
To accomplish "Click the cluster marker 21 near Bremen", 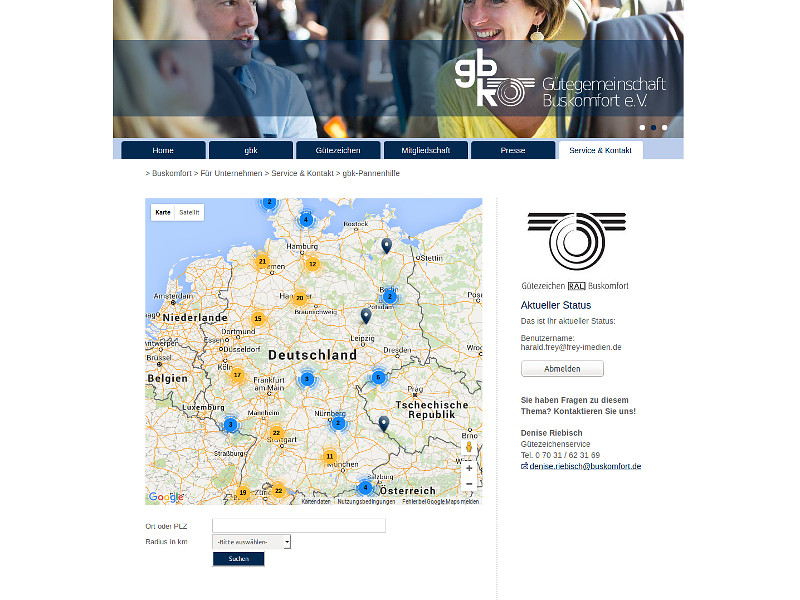I will coord(262,261).
